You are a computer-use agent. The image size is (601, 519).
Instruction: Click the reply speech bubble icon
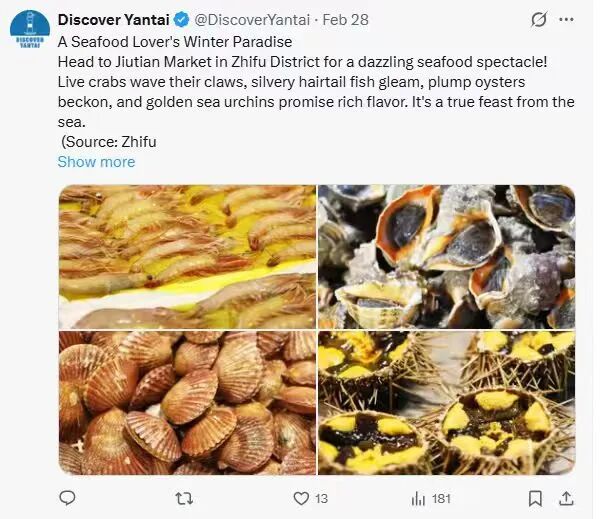coord(67,498)
